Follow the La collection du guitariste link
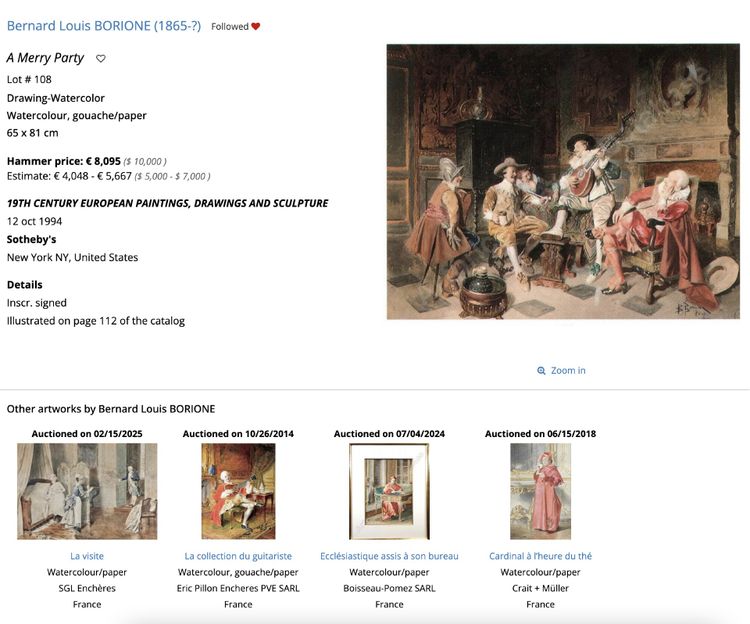 click(x=238, y=556)
